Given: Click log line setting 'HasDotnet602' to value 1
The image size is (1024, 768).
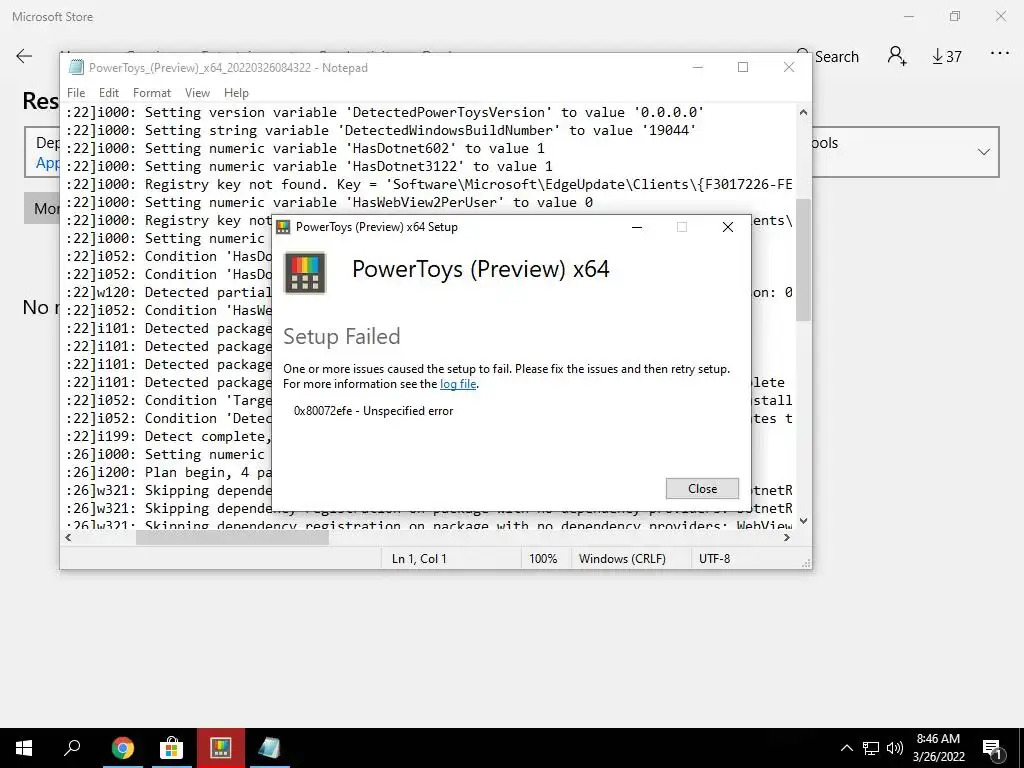Looking at the screenshot, I should pos(305,148).
